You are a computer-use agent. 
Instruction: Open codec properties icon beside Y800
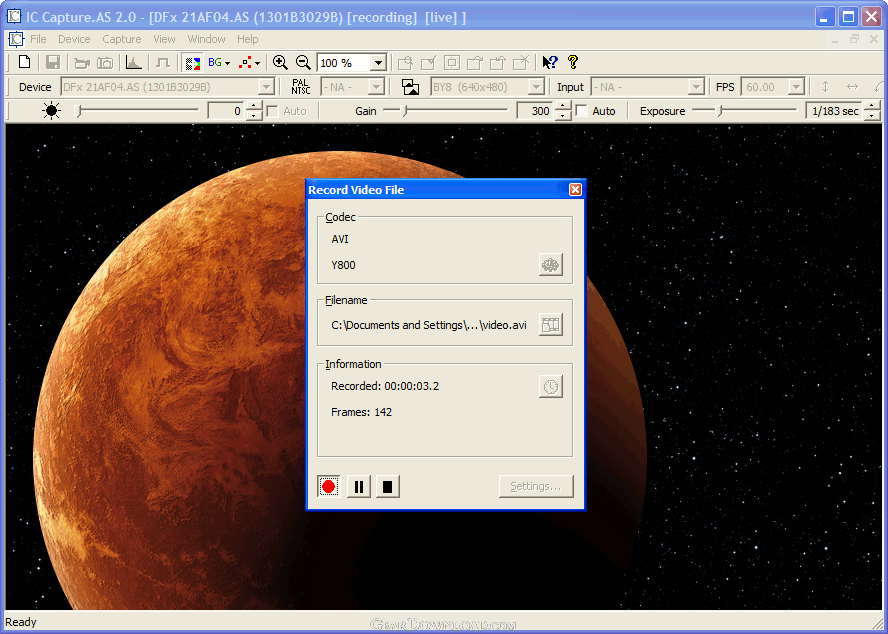tap(550, 265)
